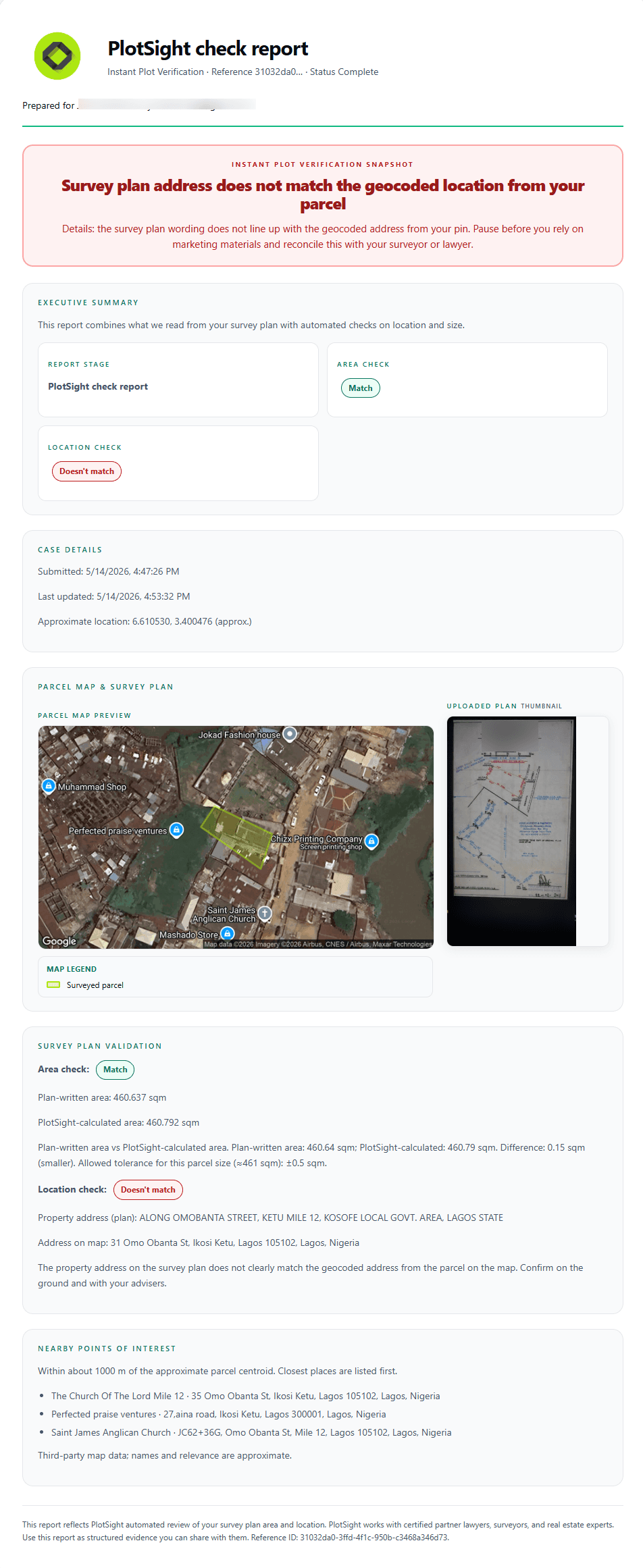Click The Church Of The Lord Mile 12 entry
This screenshot has width=643, height=1568.
[246, 1396]
